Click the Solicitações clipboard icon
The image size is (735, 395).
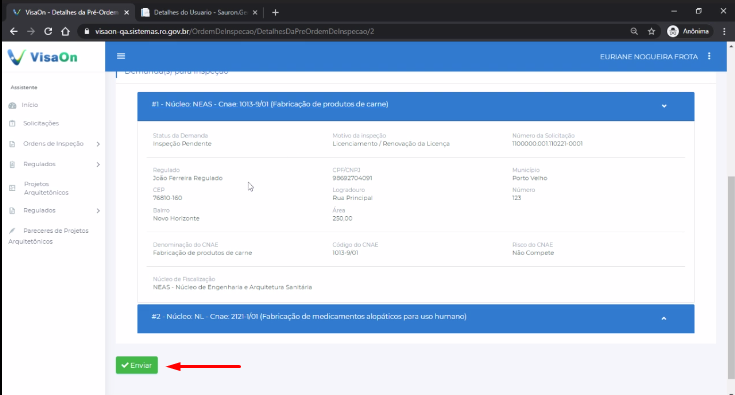12,124
